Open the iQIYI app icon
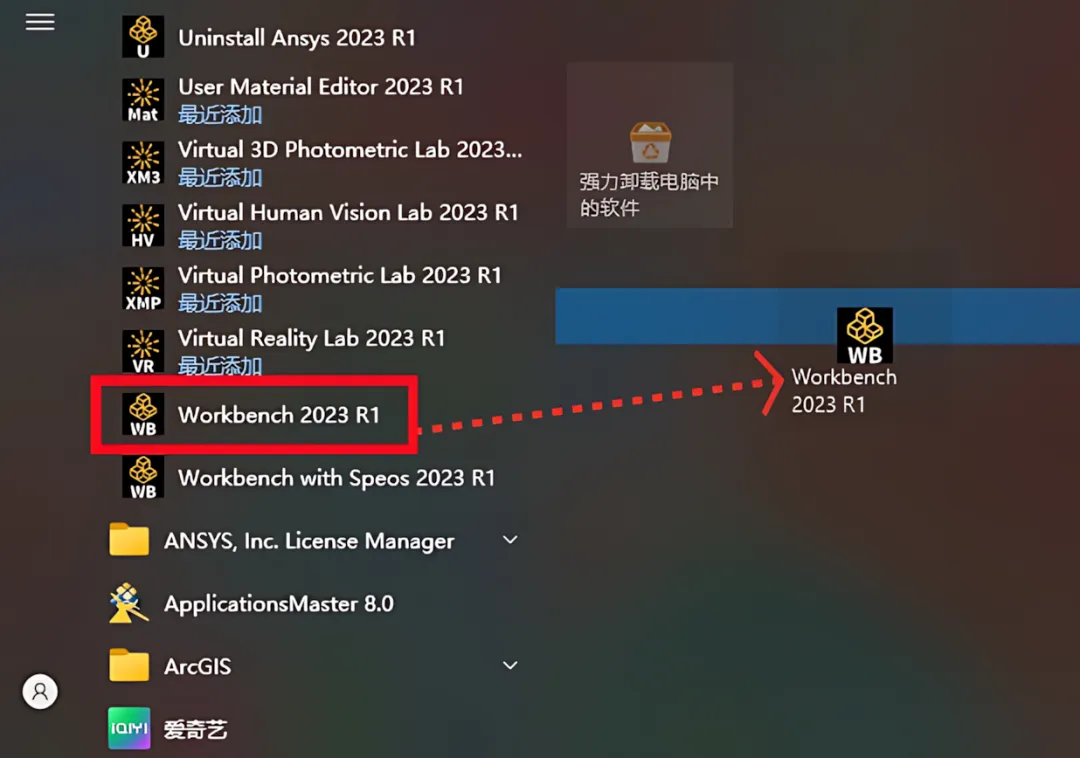Image resolution: width=1080 pixels, height=758 pixels. [129, 728]
